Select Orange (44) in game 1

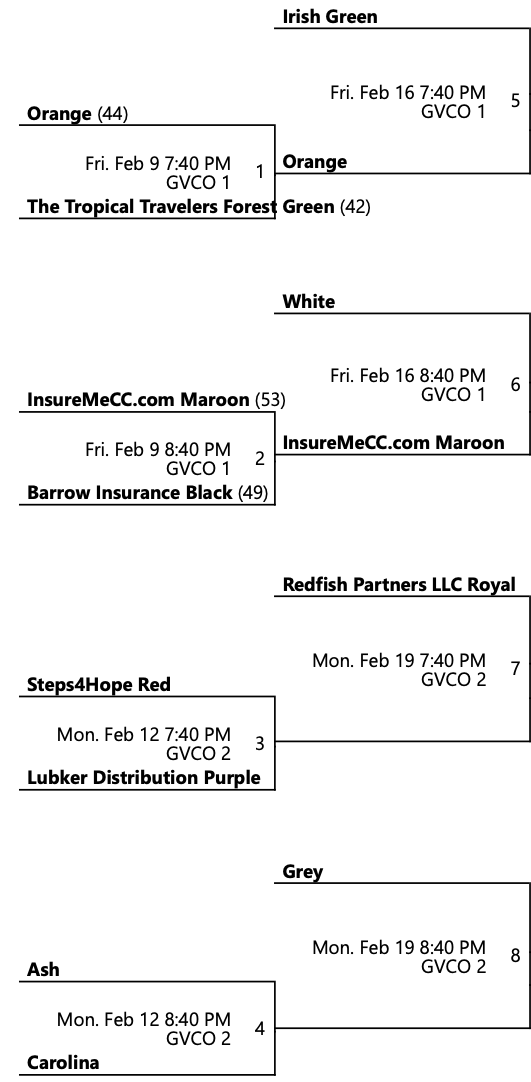(x=77, y=114)
